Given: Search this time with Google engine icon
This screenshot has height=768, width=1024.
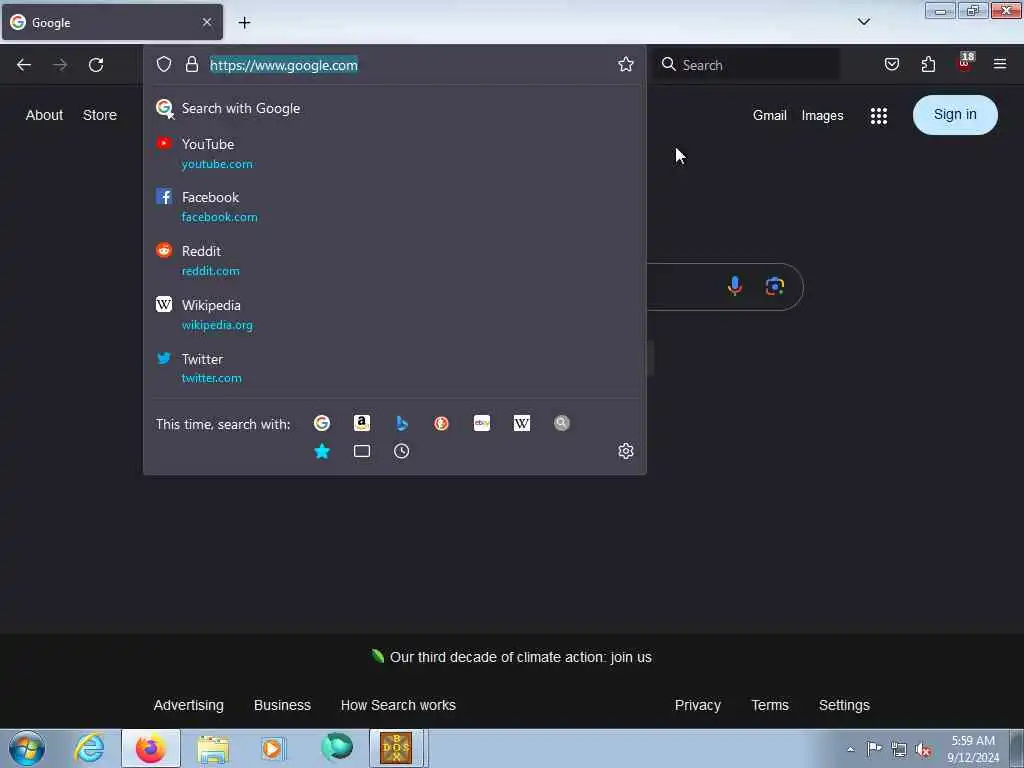Looking at the screenshot, I should point(322,423).
